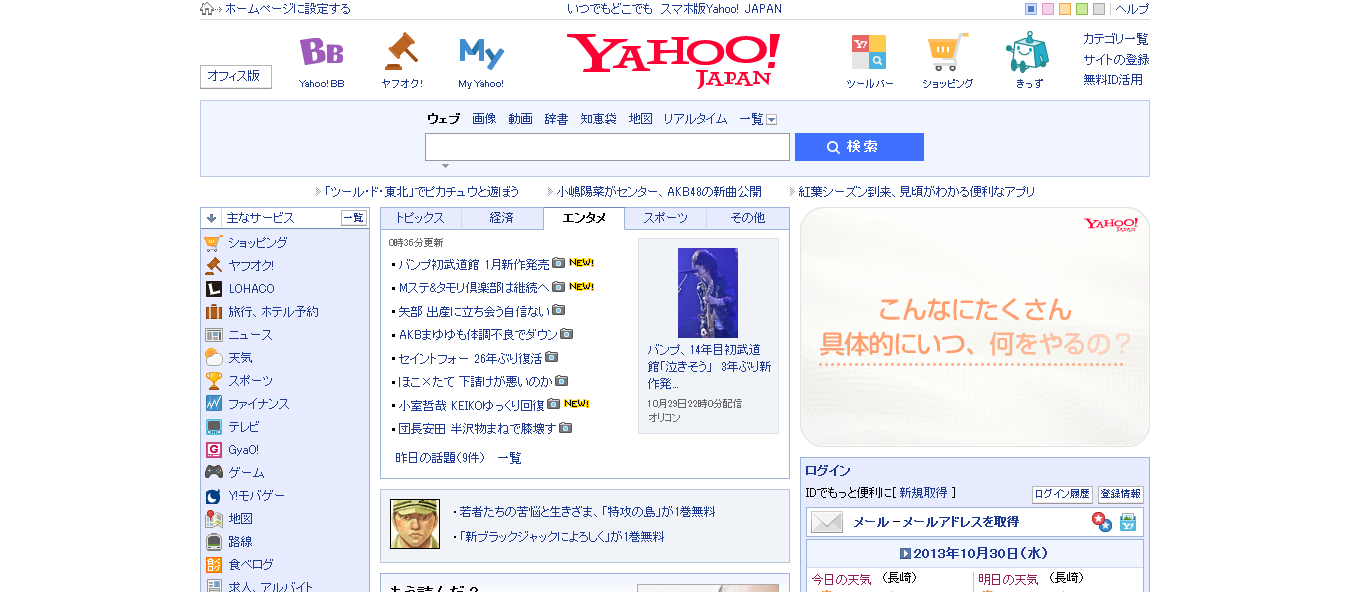The height and width of the screenshot is (592, 1349).
Task: Click the 新規取得 link
Action: click(x=923, y=493)
